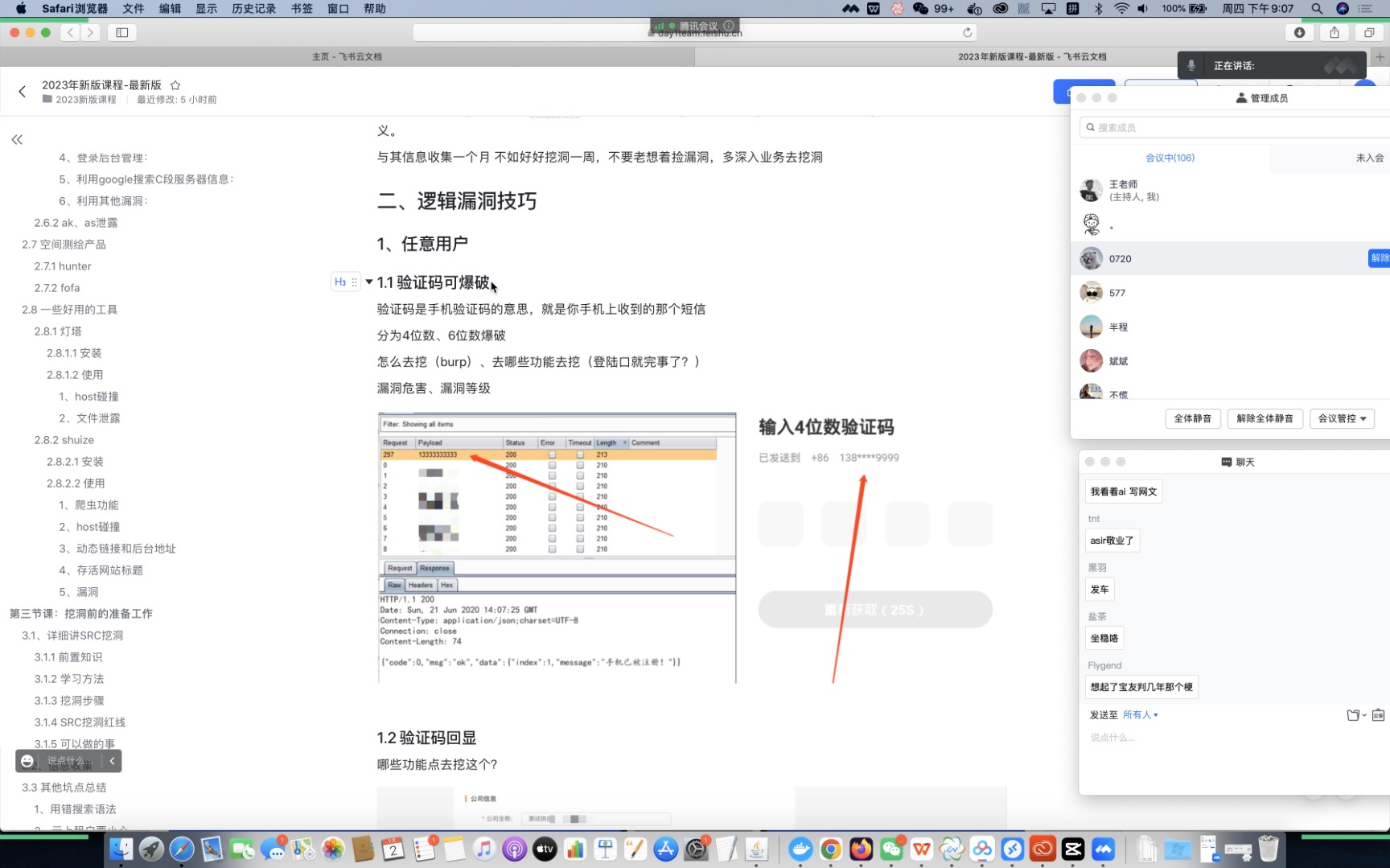1390x868 pixels.
Task: Jump to outline item 2.8.2 shuize
Action: [x=64, y=440]
